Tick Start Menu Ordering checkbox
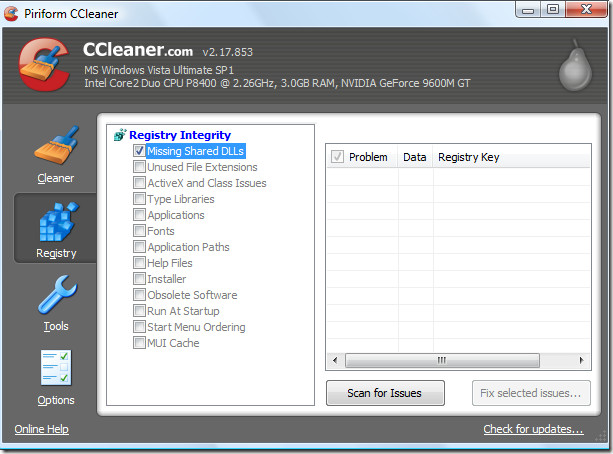613x454 pixels. tap(139, 327)
